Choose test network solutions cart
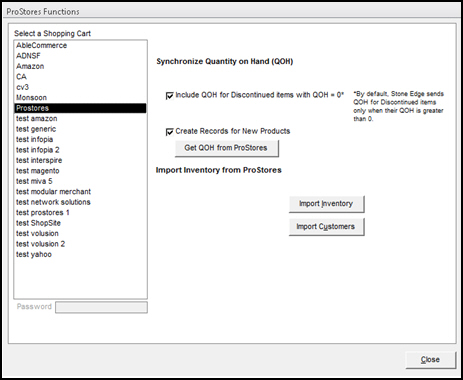Screen dimensions: 463x380 [x=80, y=202]
